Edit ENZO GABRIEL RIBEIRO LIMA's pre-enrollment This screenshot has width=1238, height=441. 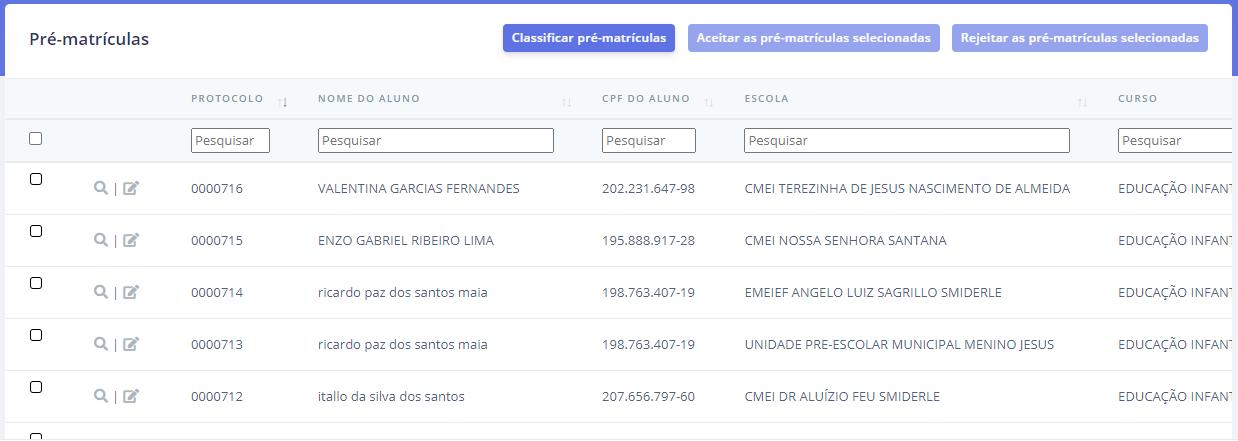[131, 240]
